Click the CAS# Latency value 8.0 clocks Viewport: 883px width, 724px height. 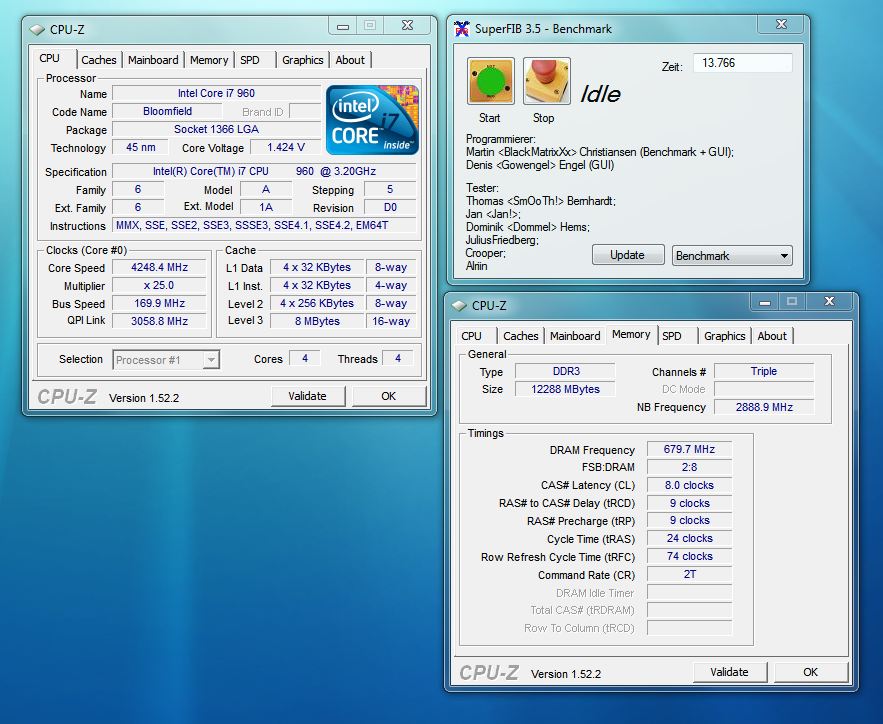click(689, 485)
